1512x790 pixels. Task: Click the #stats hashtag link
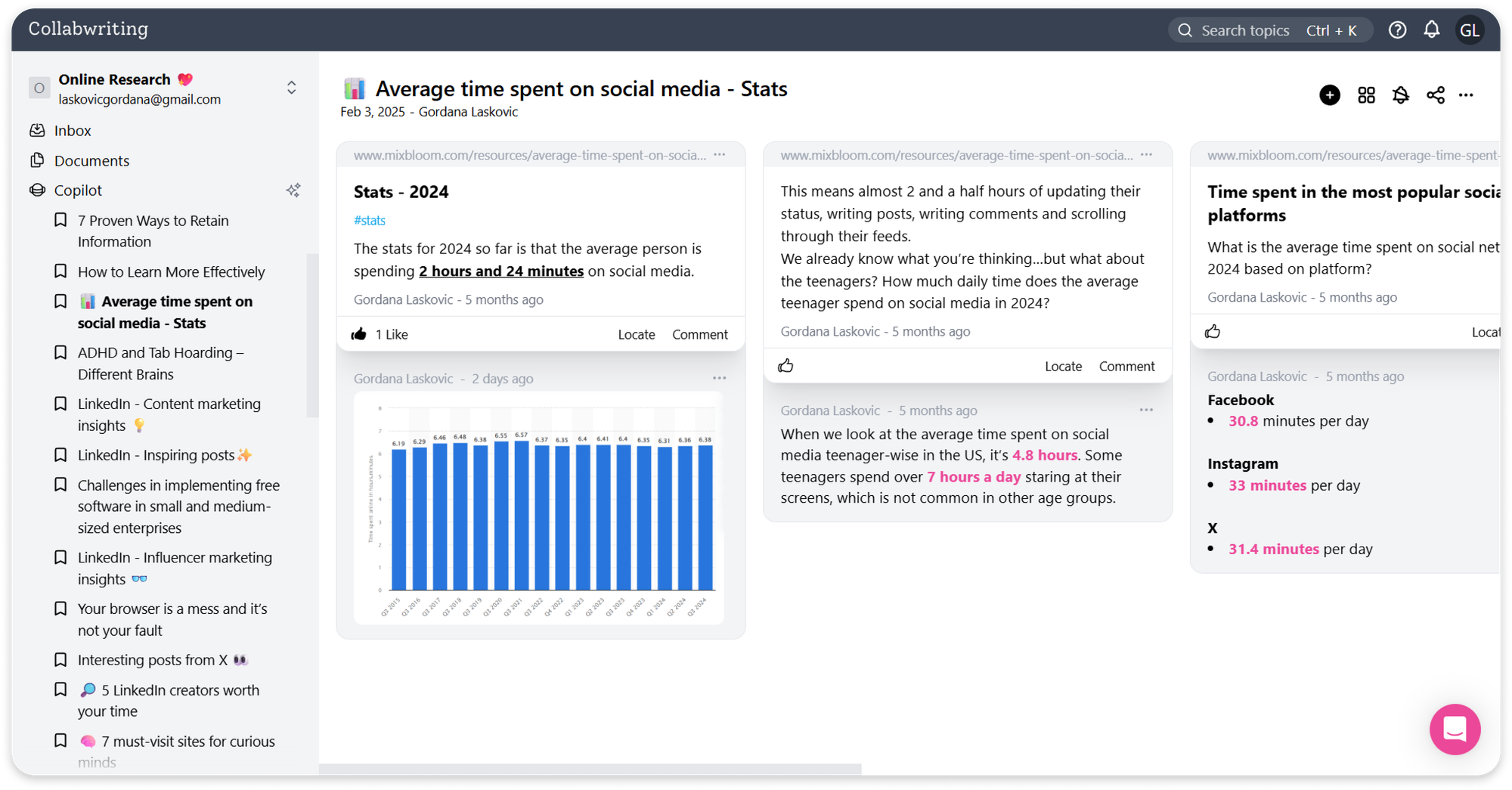point(369,221)
